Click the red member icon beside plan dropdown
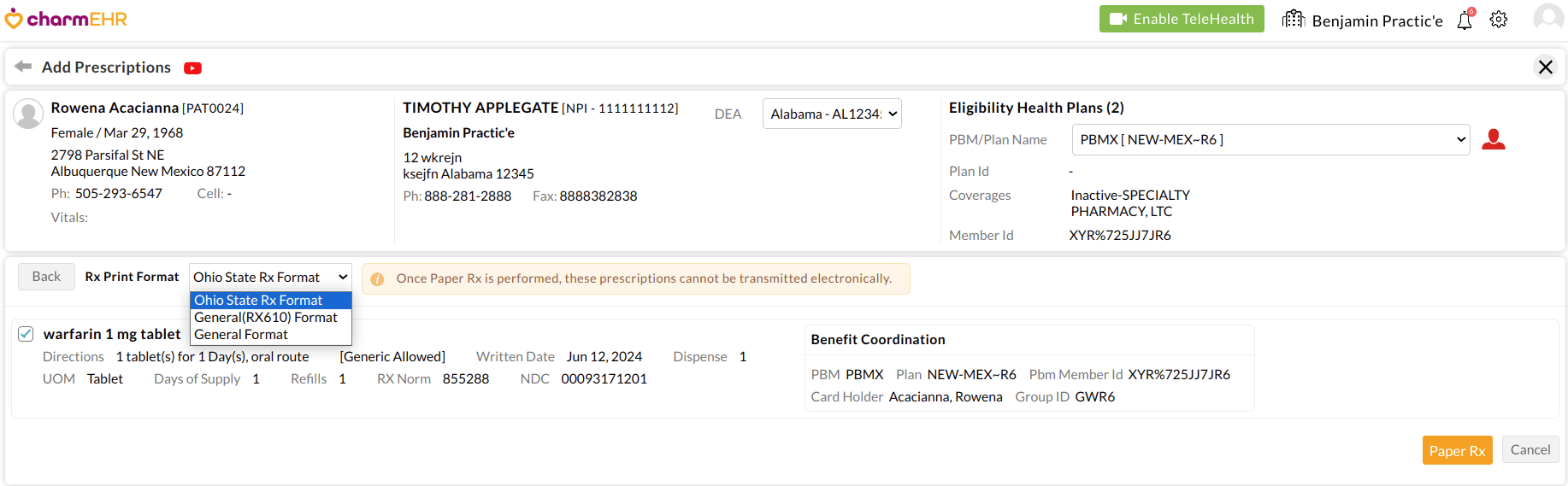This screenshot has height=486, width=1568. click(1493, 139)
